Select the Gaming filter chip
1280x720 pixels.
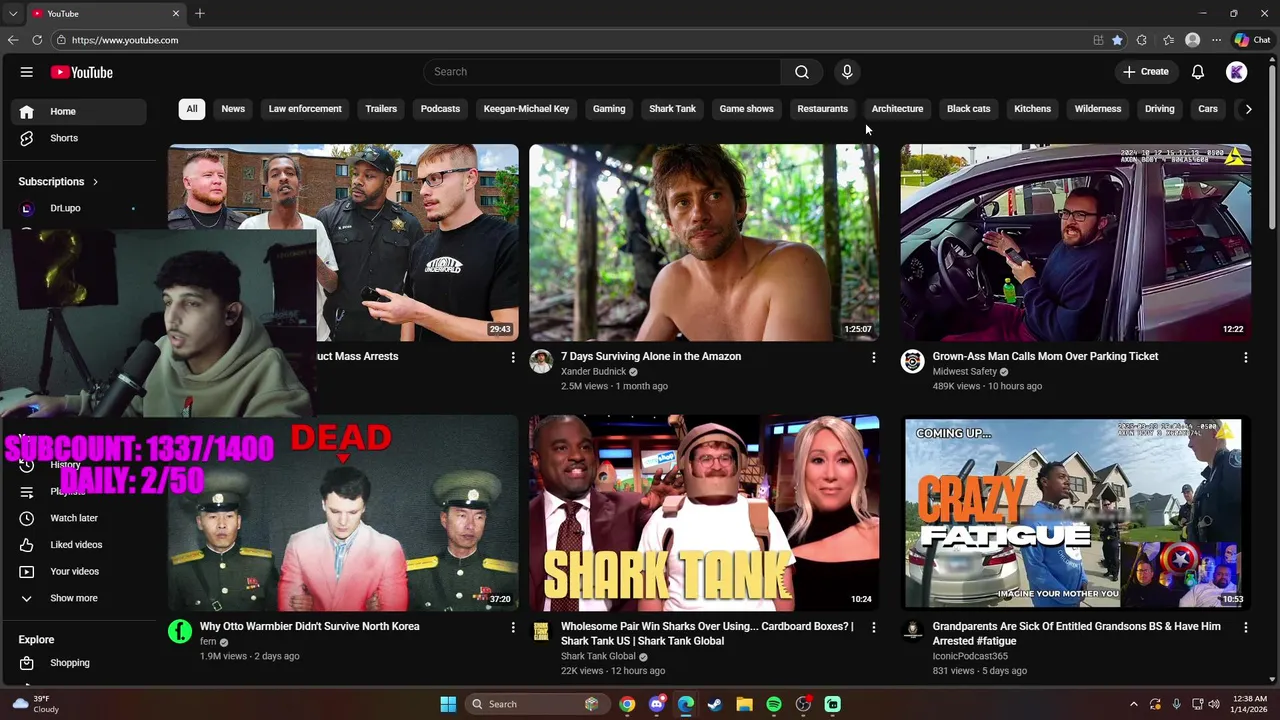tap(609, 109)
